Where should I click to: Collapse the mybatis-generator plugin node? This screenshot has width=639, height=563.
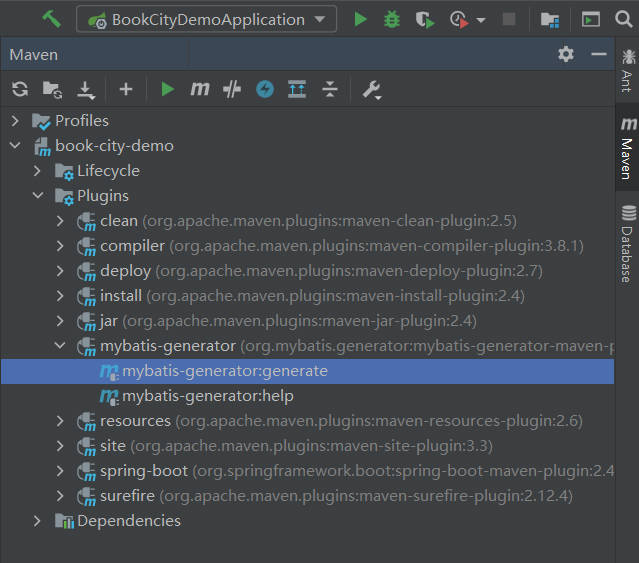[61, 346]
